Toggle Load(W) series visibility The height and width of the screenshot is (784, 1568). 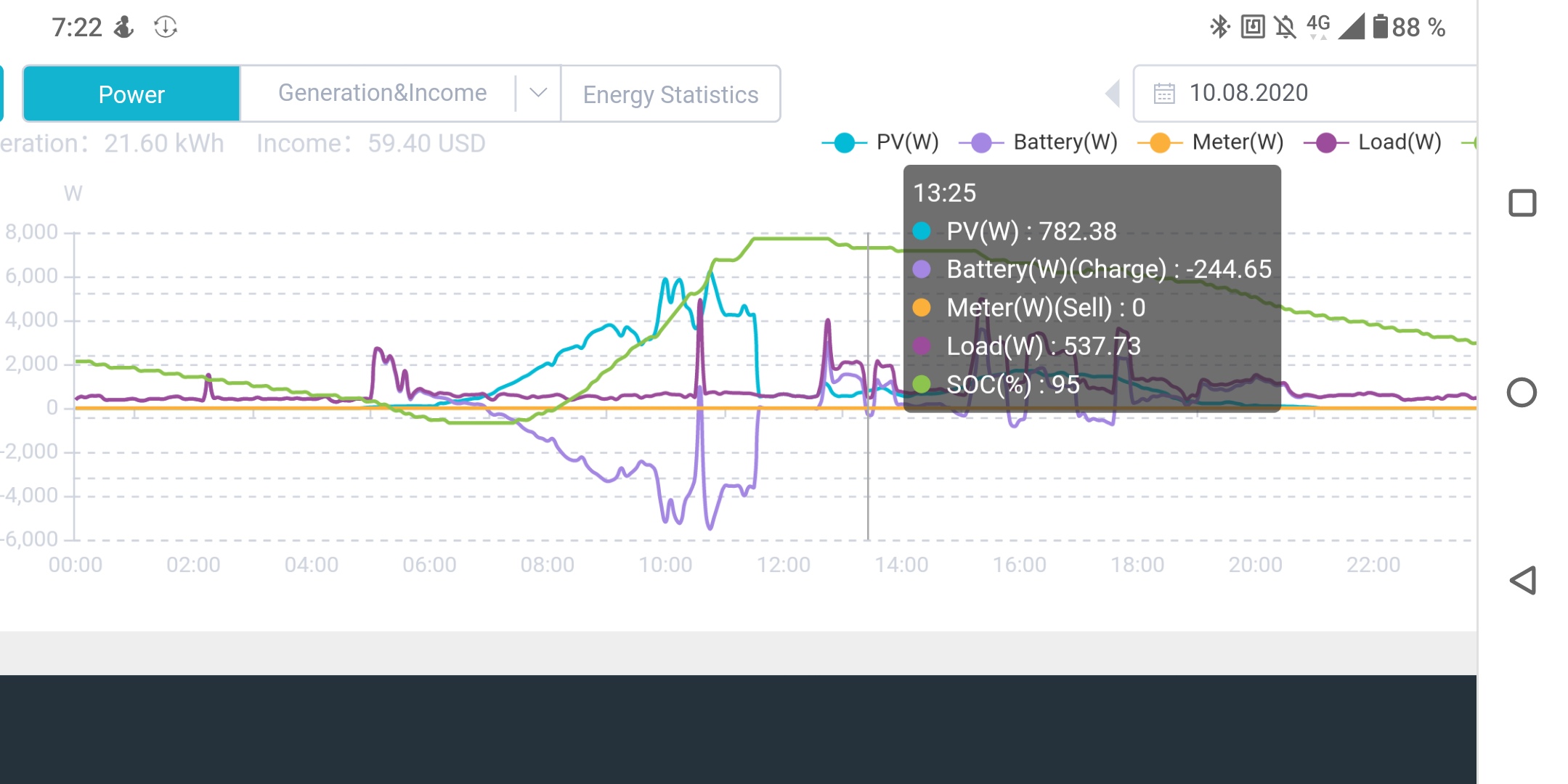click(1373, 142)
